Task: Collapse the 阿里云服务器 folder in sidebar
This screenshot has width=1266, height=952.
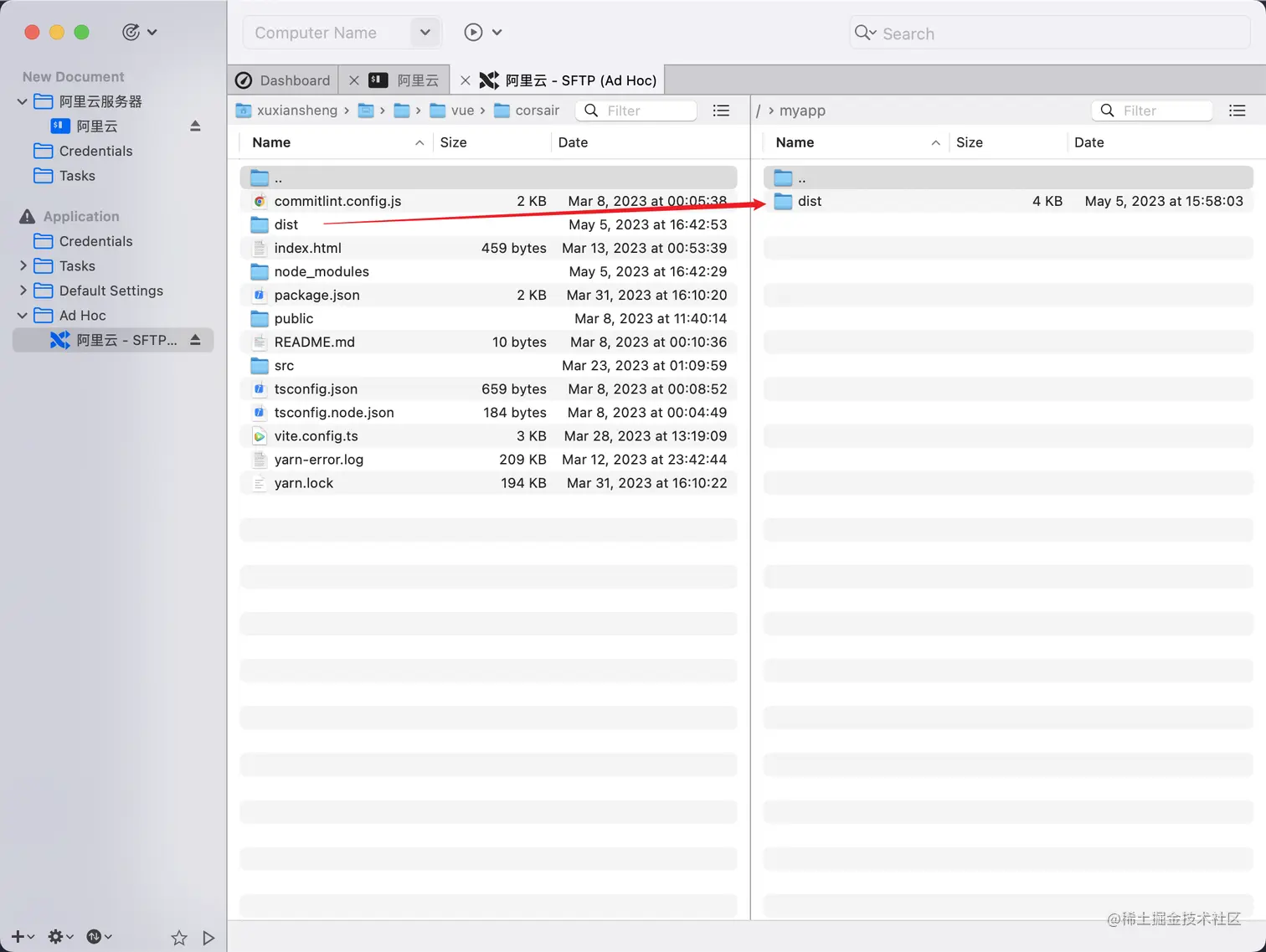Action: [23, 101]
